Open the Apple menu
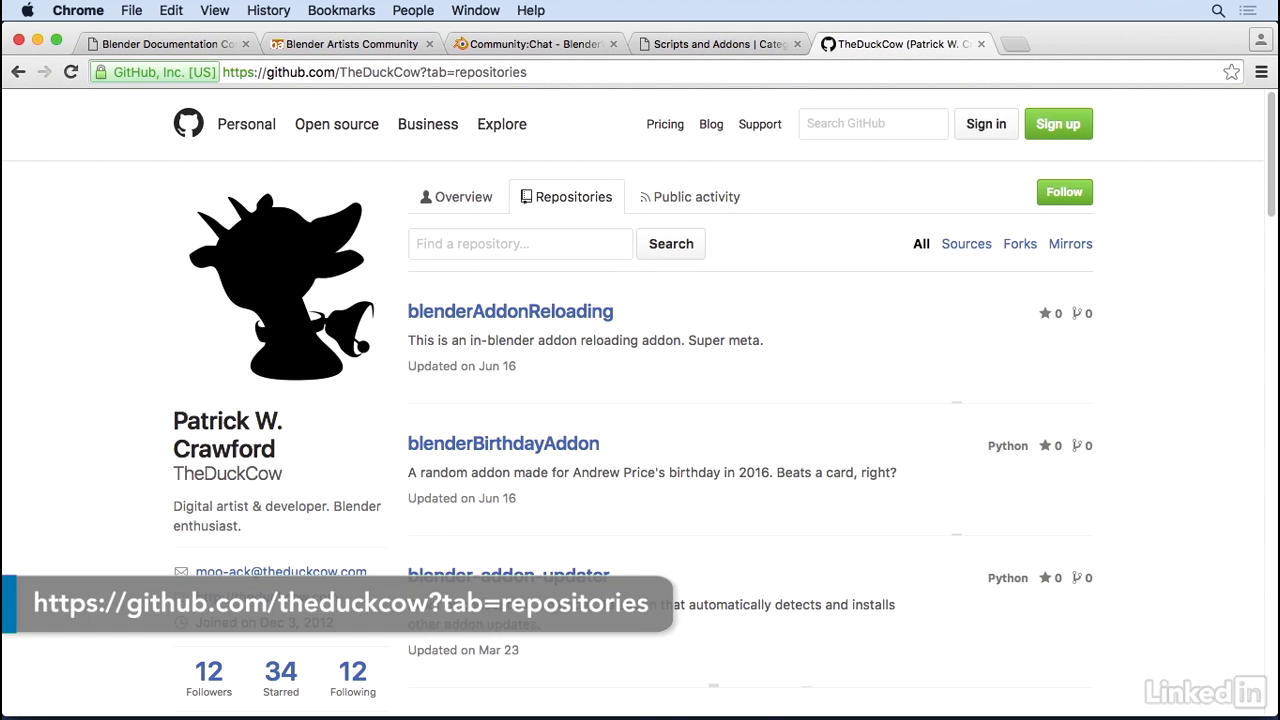This screenshot has width=1280, height=720. pos(27,10)
